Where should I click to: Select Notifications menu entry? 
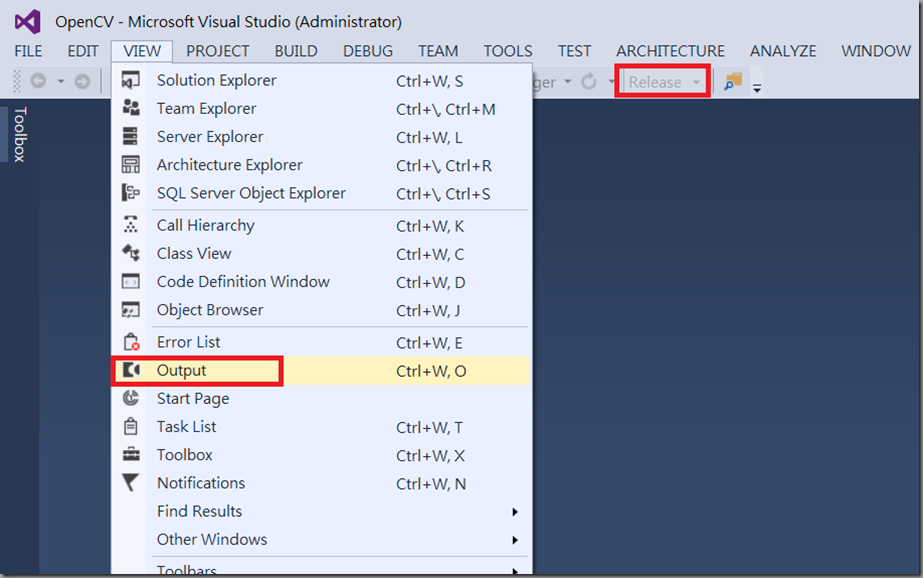[x=321, y=483]
